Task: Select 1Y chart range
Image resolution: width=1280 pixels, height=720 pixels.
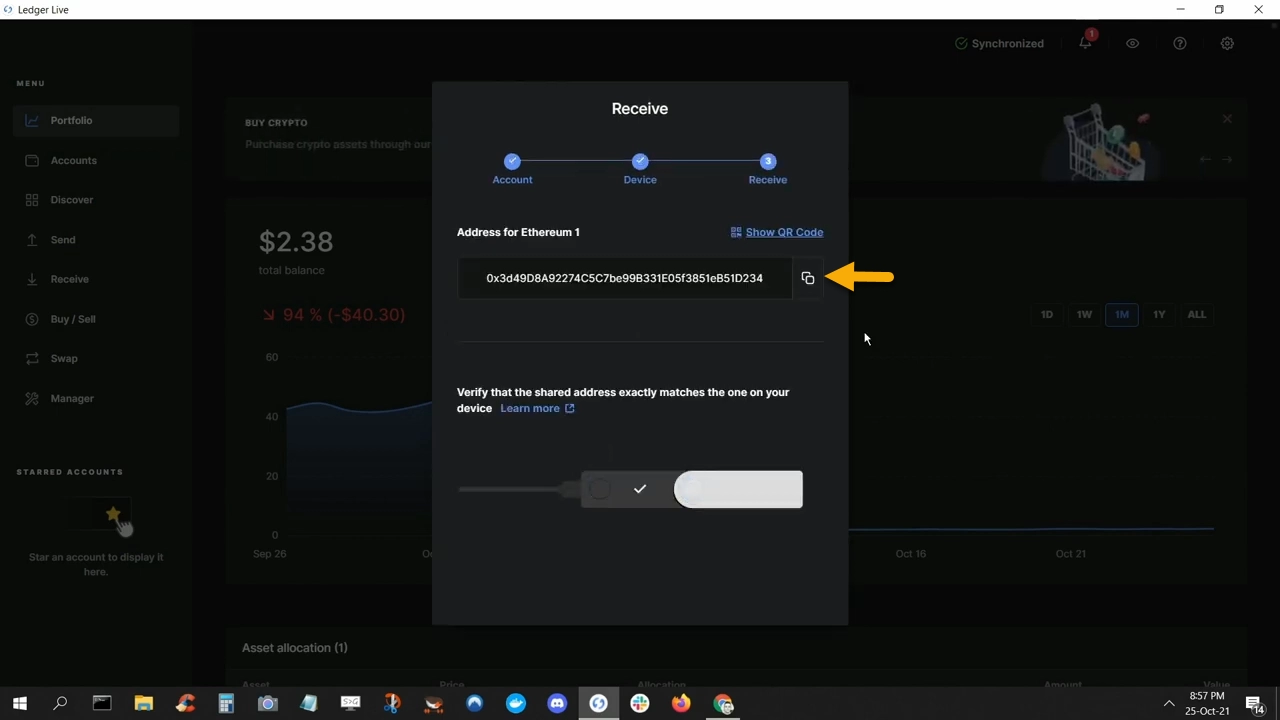Action: coord(1159,314)
